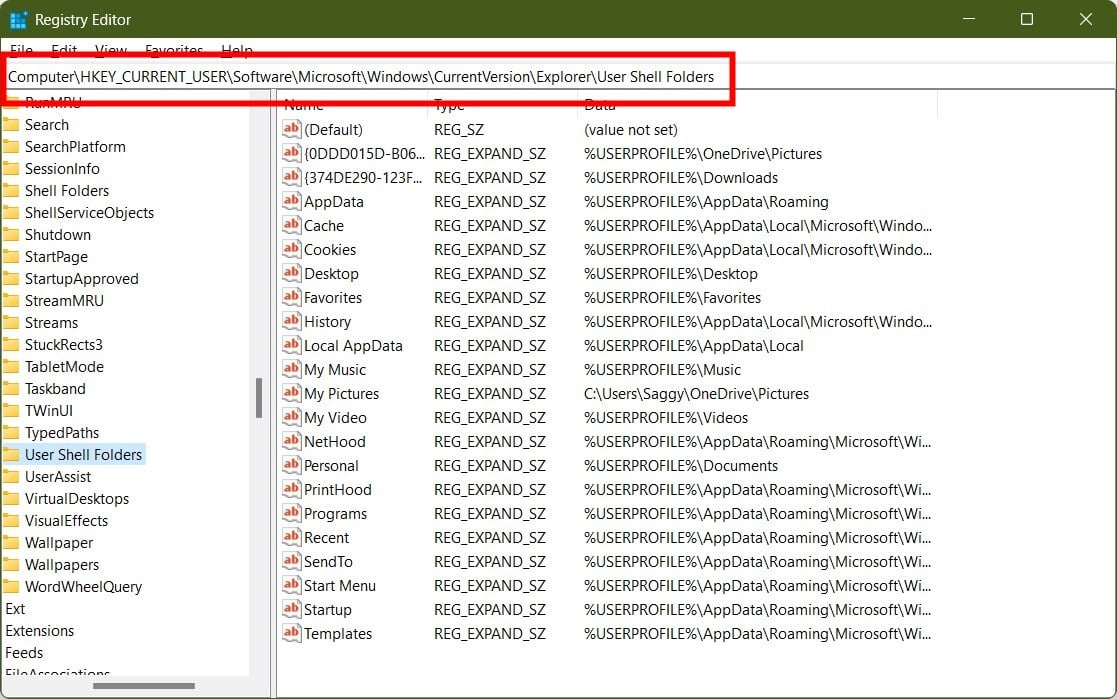Viewport: 1117px width, 699px height.
Task: Select the Shell Folders key
Action: tap(67, 191)
